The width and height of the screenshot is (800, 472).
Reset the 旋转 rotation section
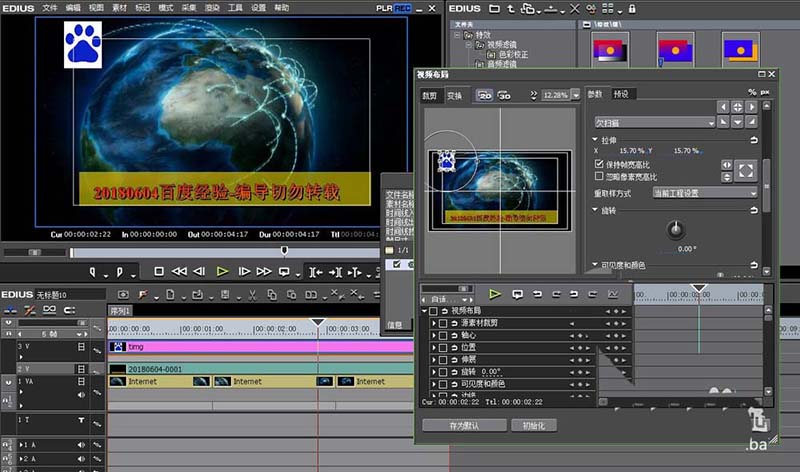pos(754,210)
